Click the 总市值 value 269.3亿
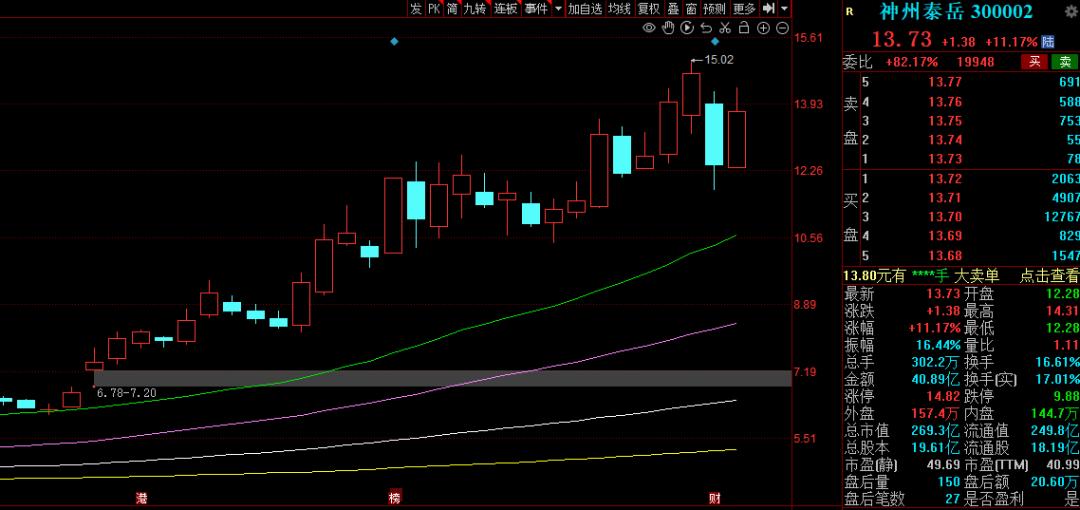This screenshot has height=510, width=1080. [936, 431]
